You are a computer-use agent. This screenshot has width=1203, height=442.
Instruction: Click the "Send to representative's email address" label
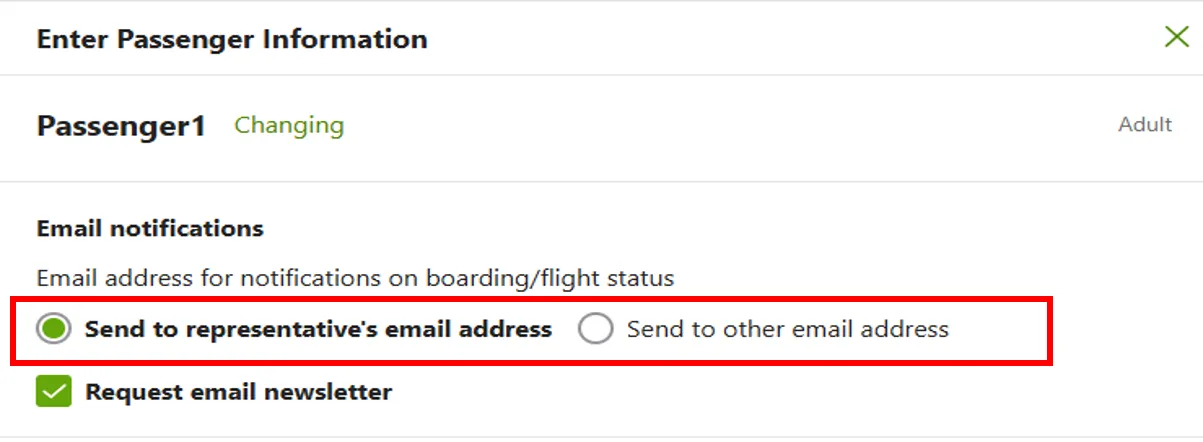point(318,329)
